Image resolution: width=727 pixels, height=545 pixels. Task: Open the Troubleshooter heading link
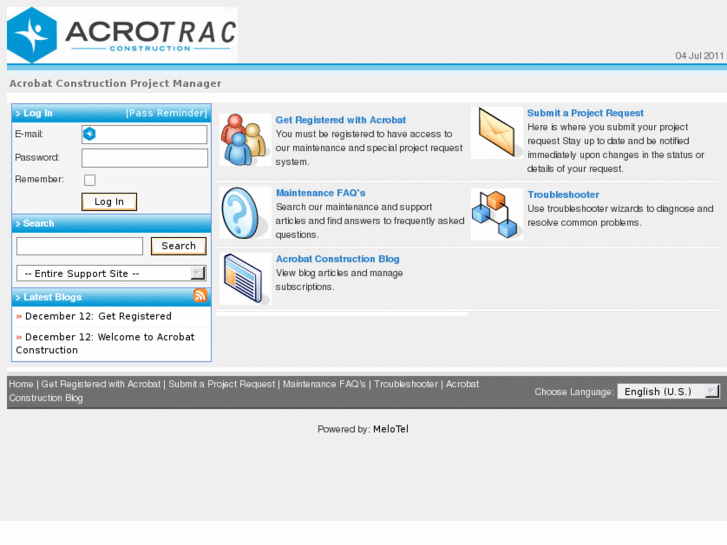tap(563, 194)
